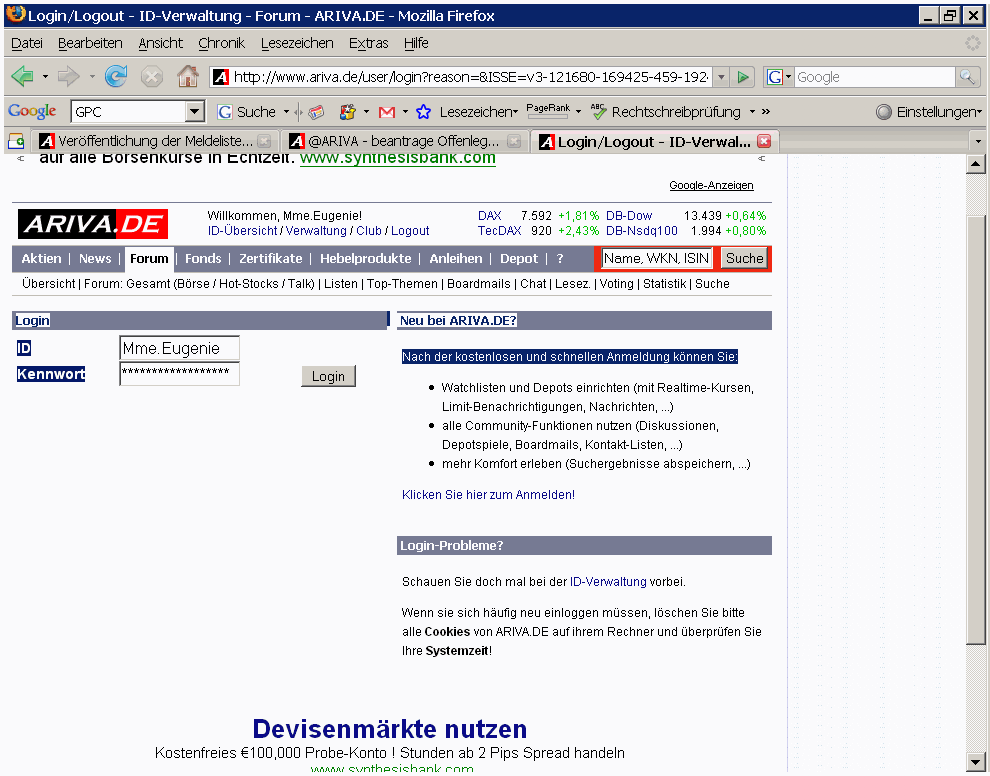Reload the page with the refresh icon
Viewport: 990px width, 776px height.
[x=116, y=77]
